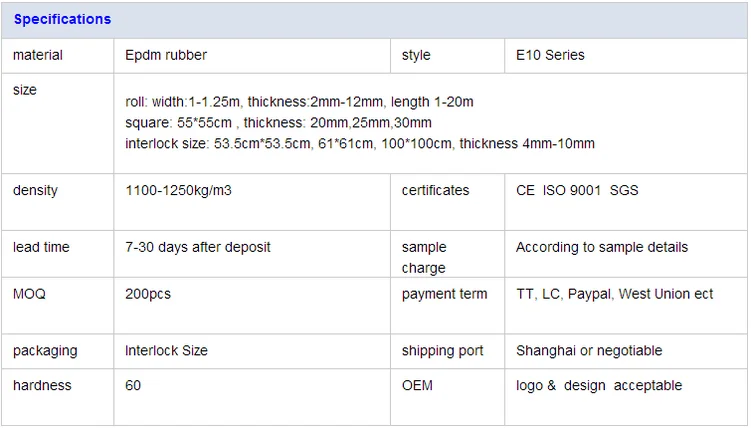Select 'logo & design acceptable' OEM text

point(598,385)
